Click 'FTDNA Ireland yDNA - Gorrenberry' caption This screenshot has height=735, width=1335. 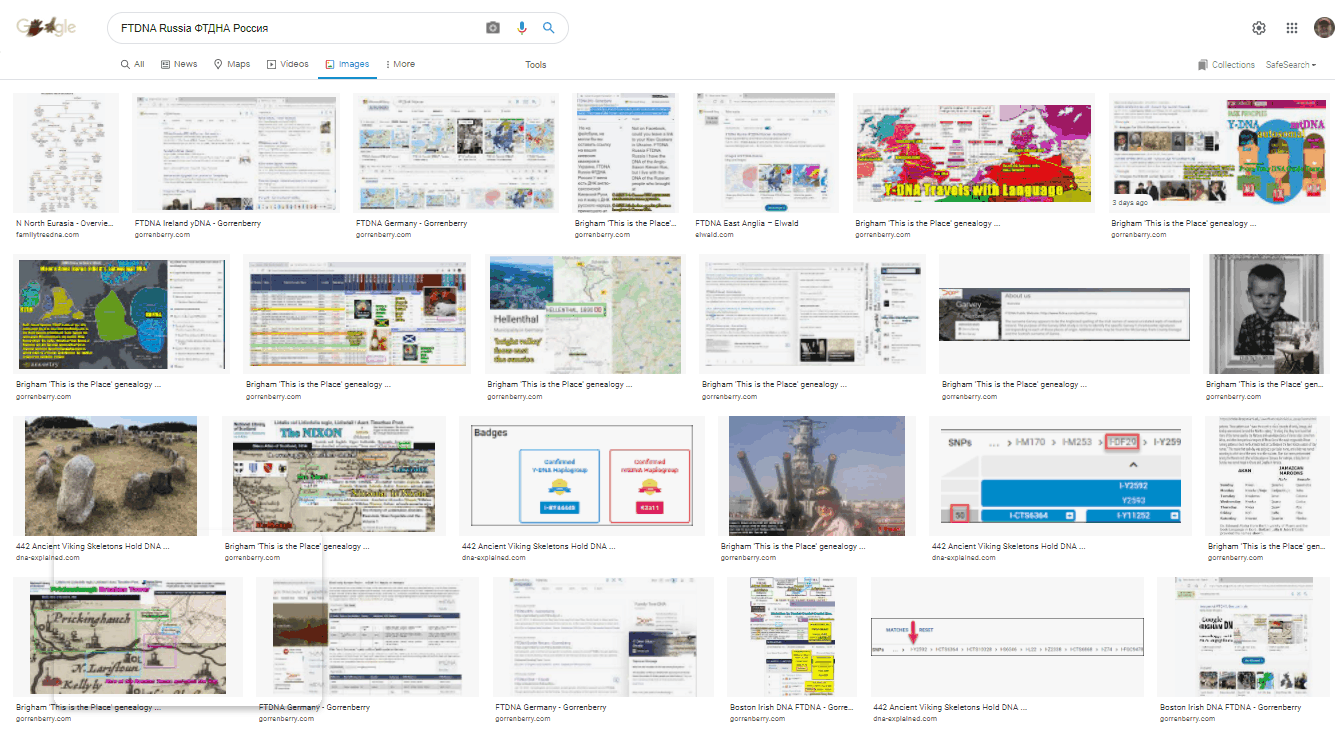196,224
